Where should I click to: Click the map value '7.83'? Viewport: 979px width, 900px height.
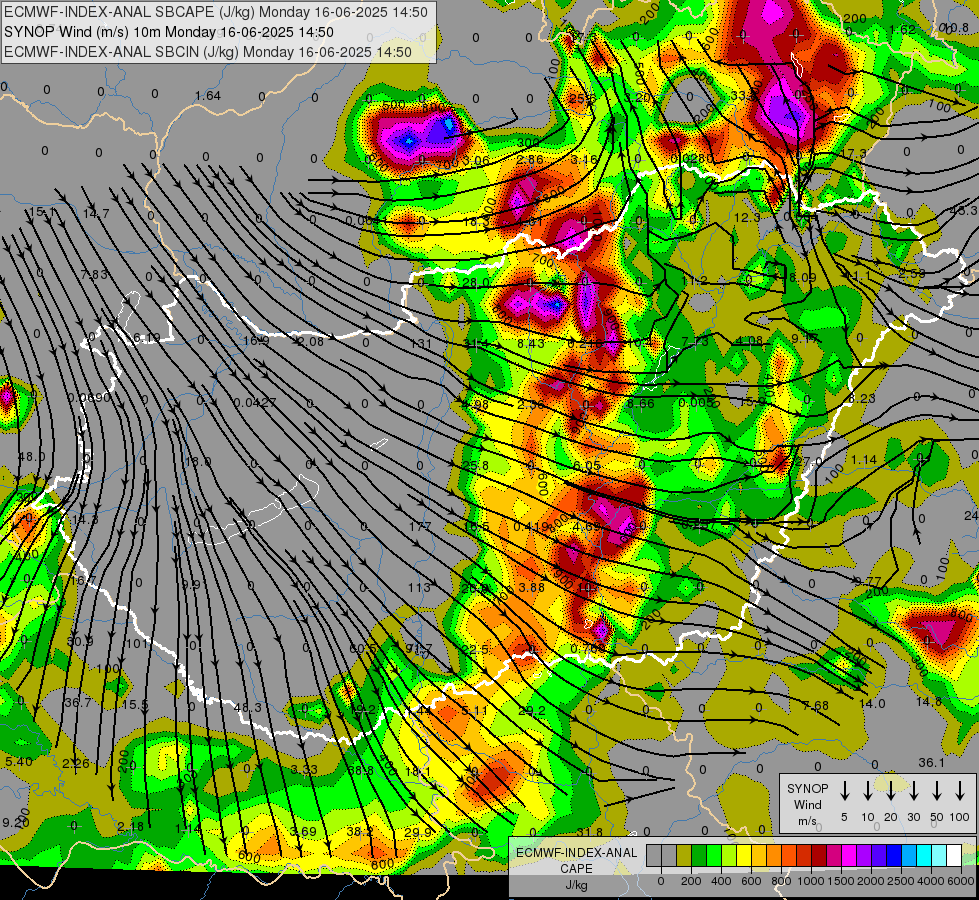tap(94, 274)
